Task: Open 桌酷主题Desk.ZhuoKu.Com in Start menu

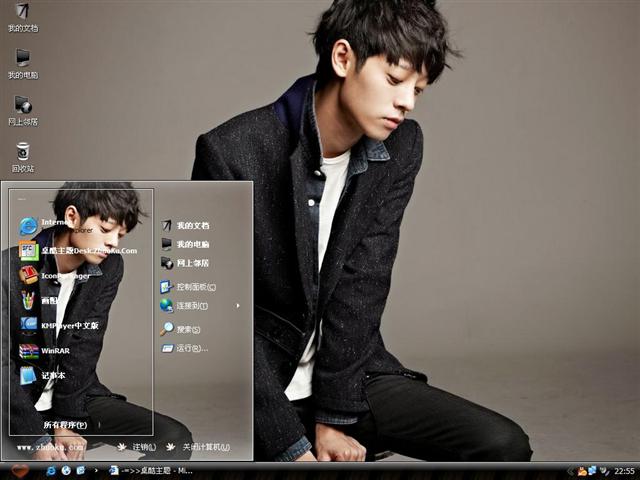Action: coord(78,251)
